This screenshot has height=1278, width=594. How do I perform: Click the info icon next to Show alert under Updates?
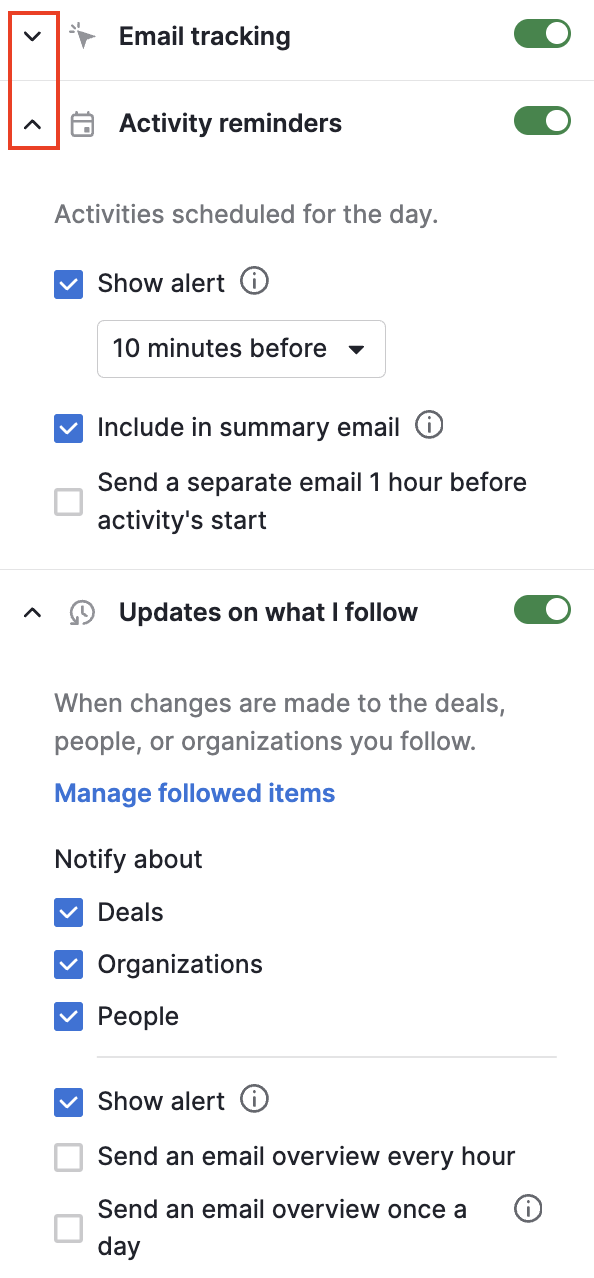coord(255,1099)
